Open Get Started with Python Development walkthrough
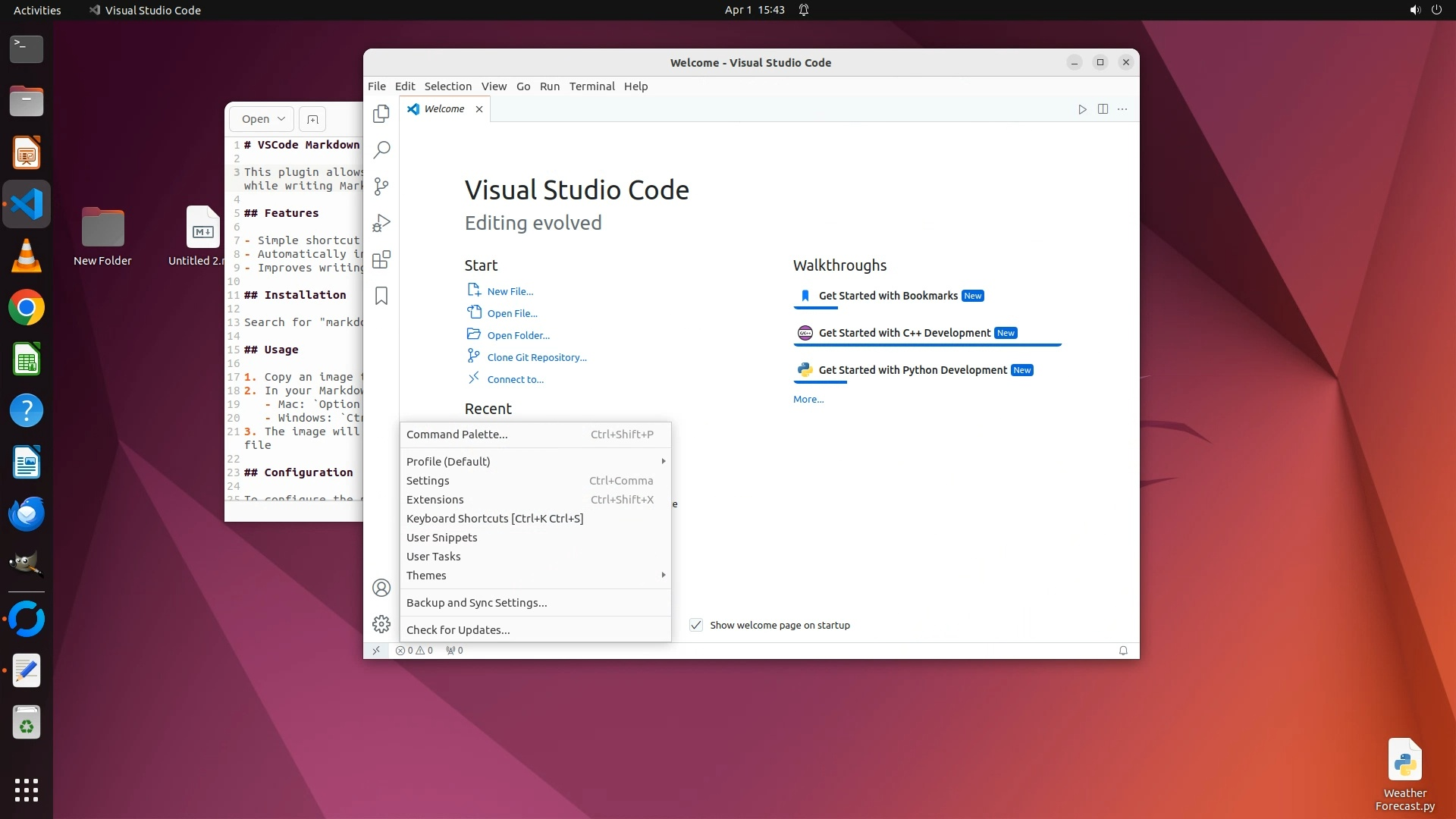Screen dimensions: 1456x819 coord(912,370)
